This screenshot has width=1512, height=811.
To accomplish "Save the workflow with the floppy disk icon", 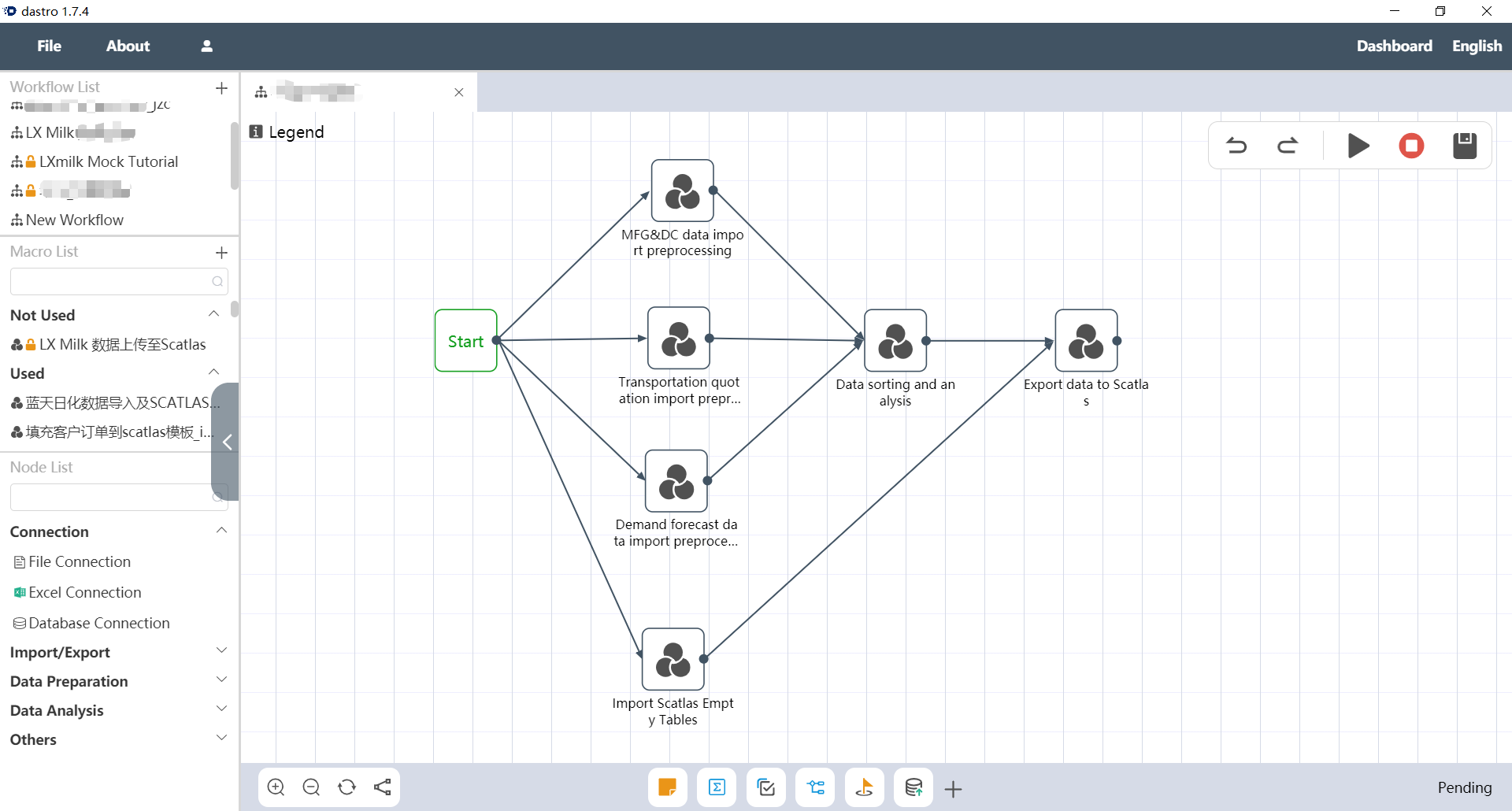I will [x=1464, y=146].
